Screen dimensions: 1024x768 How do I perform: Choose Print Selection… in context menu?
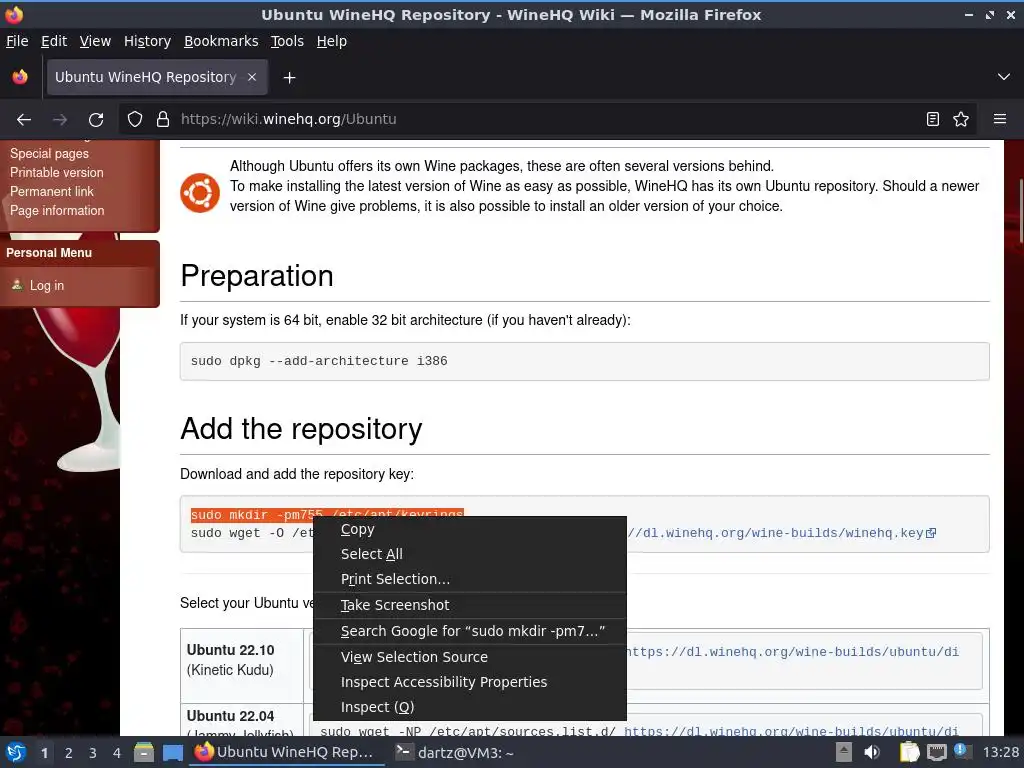pos(470,579)
